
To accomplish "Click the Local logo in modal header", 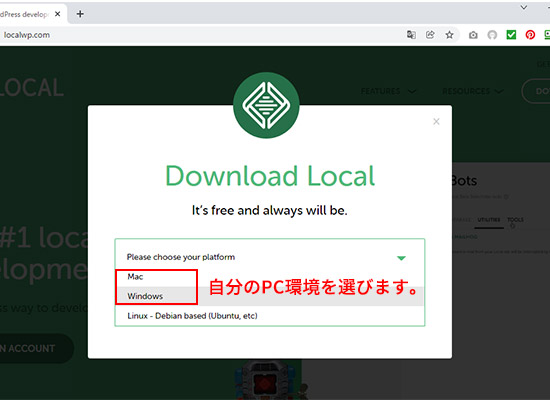I will pos(266,105).
